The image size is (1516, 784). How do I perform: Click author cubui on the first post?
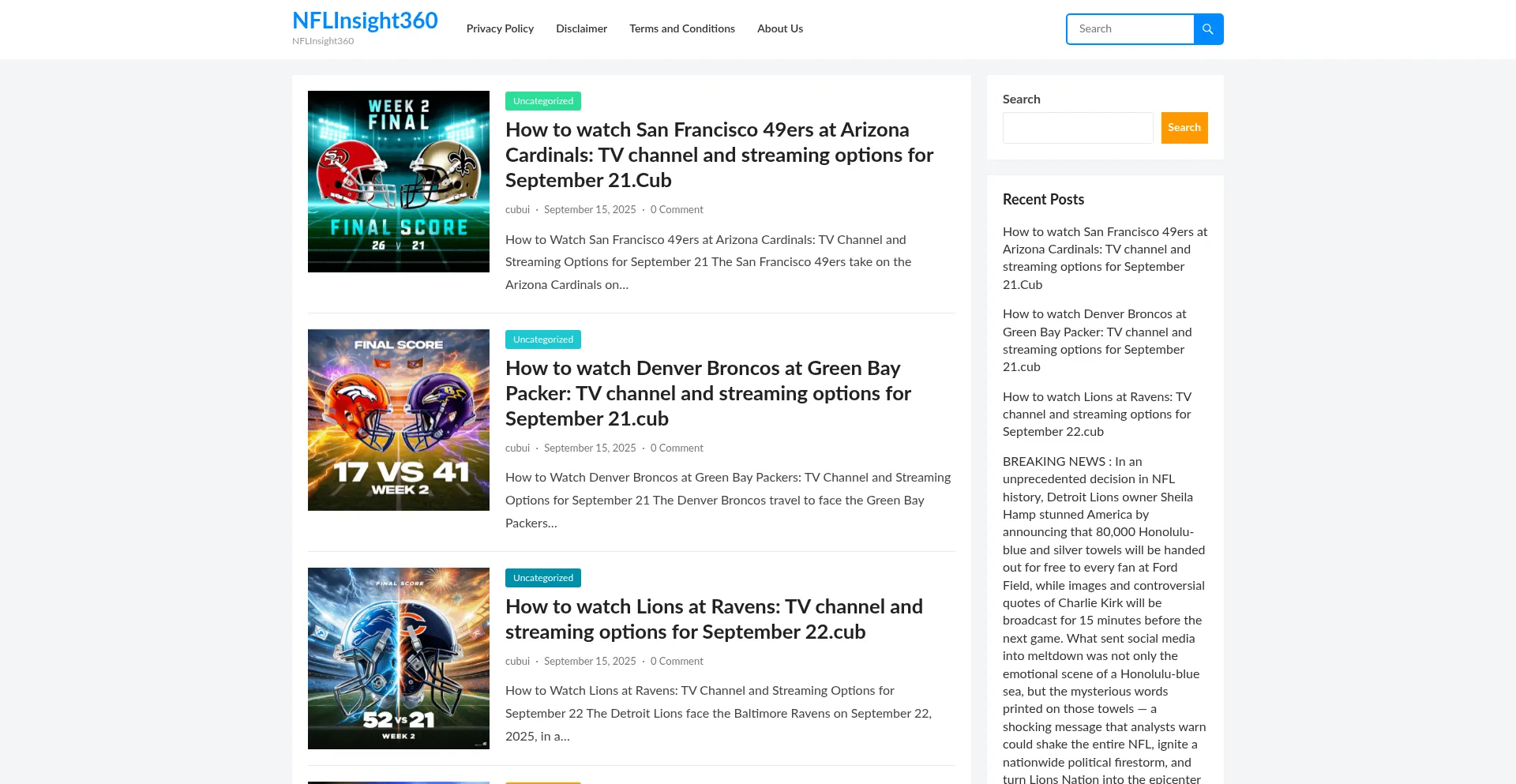(517, 210)
